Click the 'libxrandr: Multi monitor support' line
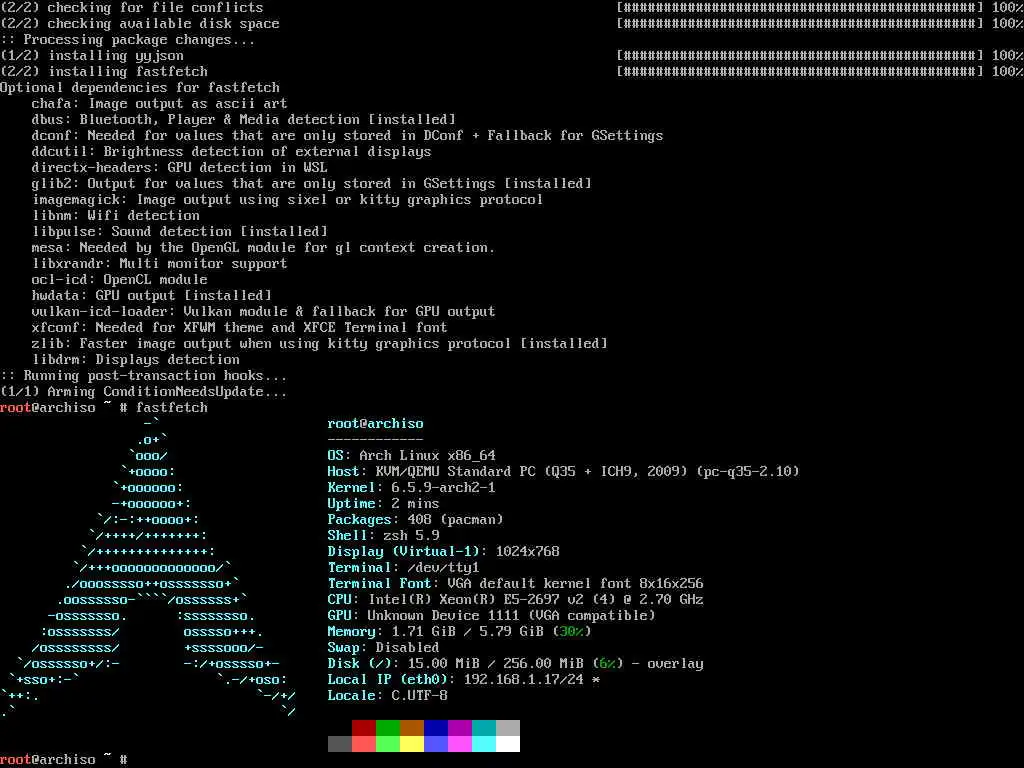 tap(159, 263)
